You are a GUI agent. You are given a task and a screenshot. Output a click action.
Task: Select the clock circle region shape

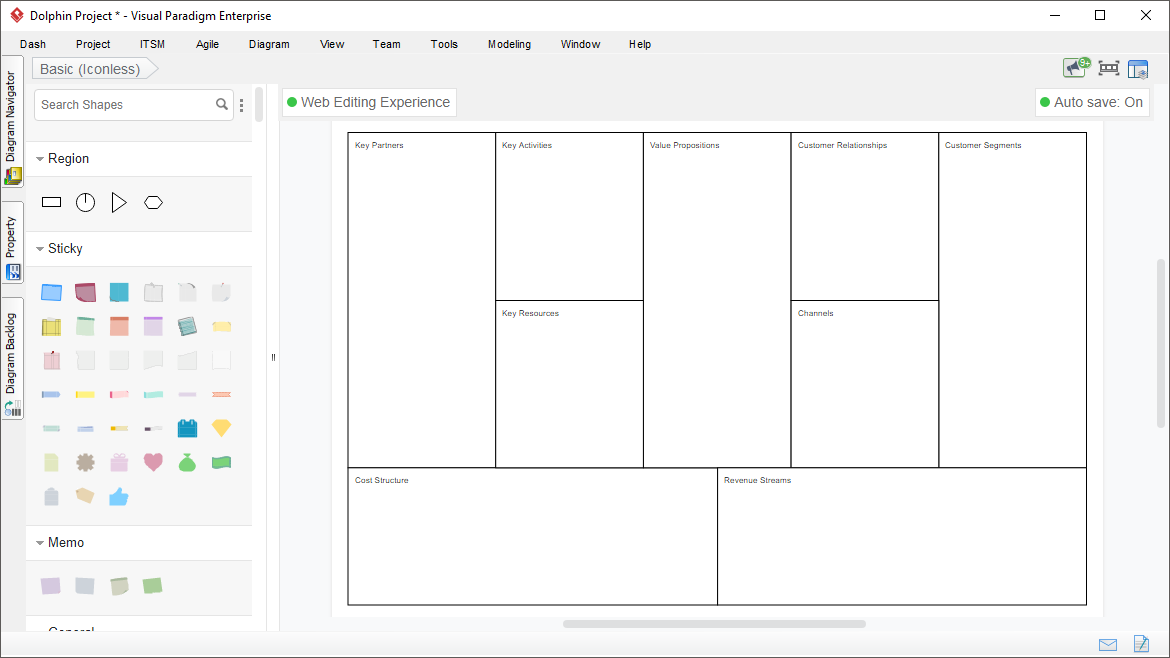point(85,202)
